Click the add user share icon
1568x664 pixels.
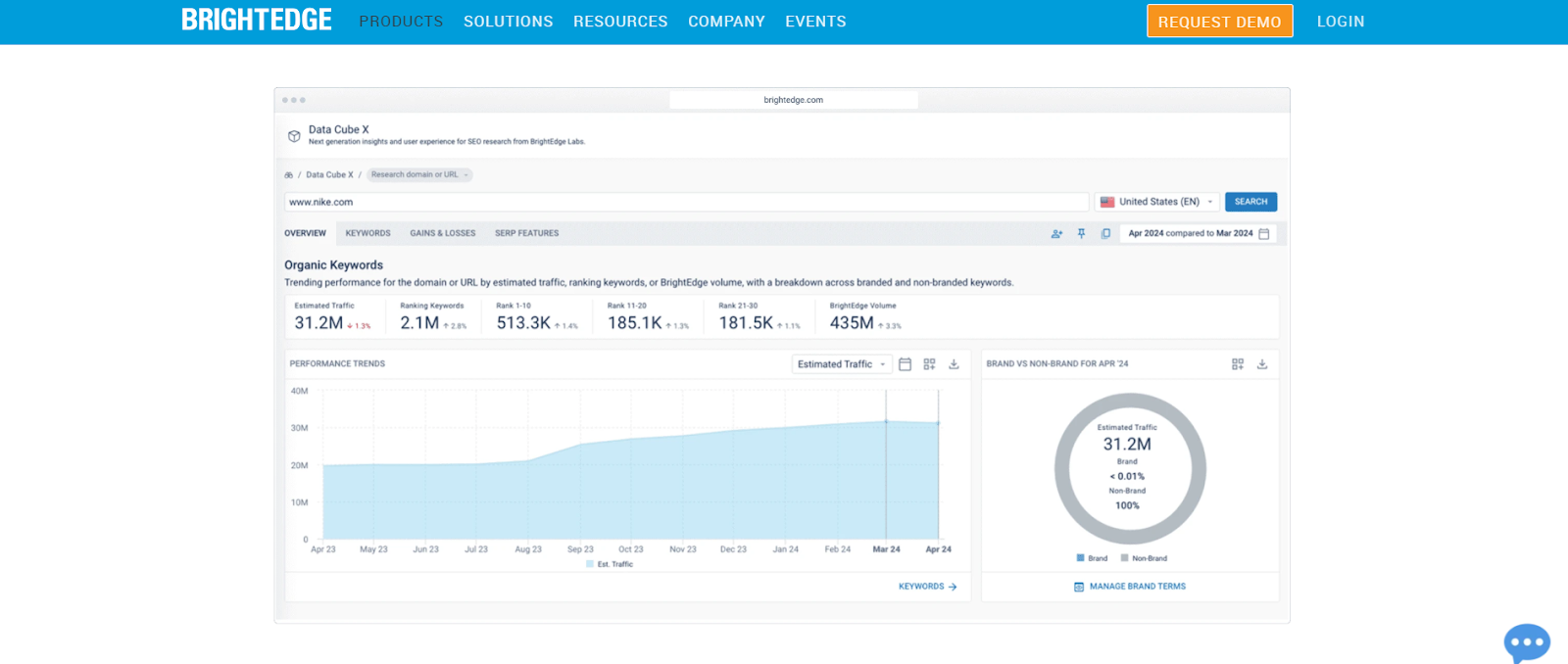[x=1056, y=234]
